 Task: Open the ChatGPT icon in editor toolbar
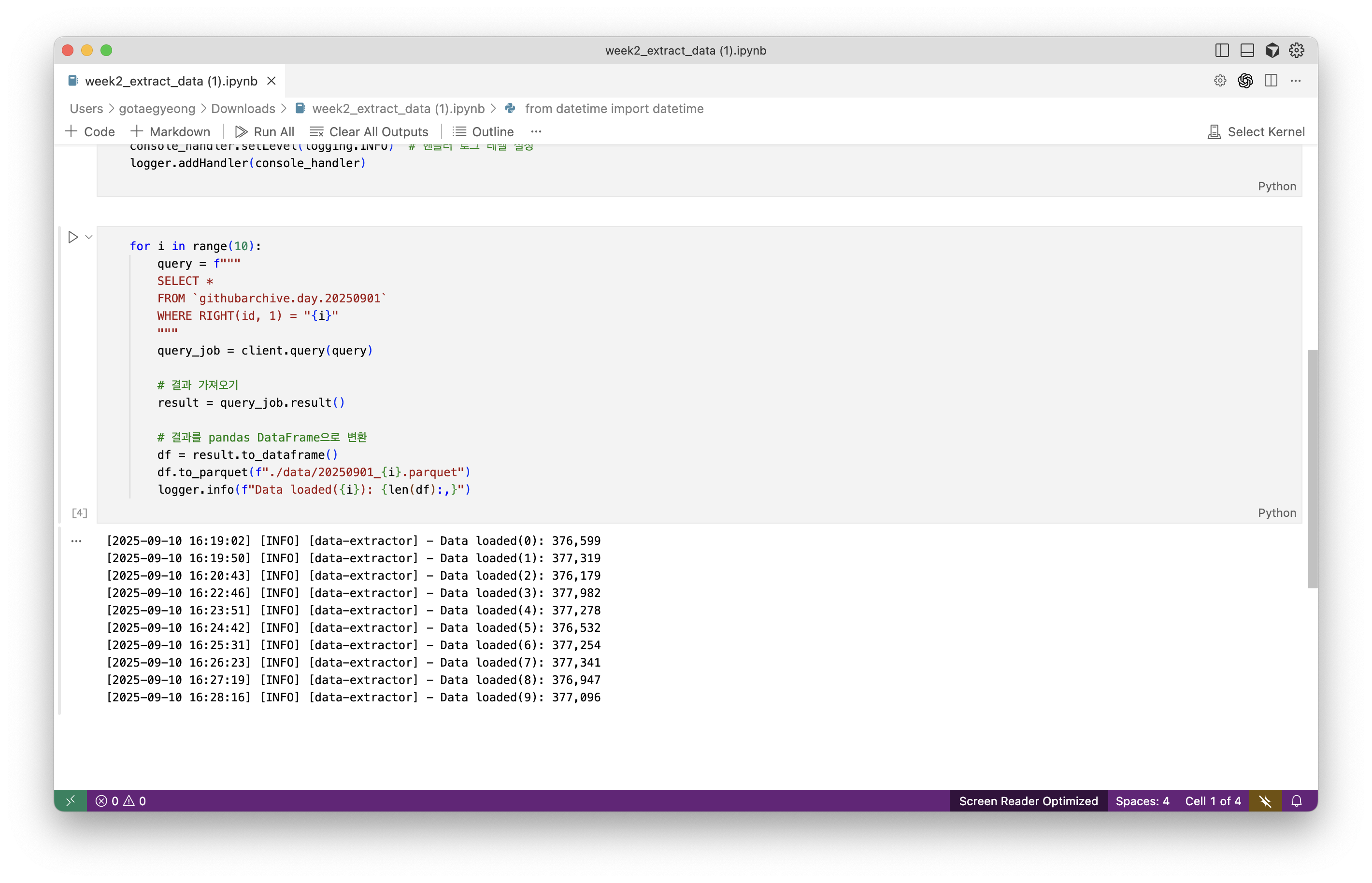[x=1245, y=81]
